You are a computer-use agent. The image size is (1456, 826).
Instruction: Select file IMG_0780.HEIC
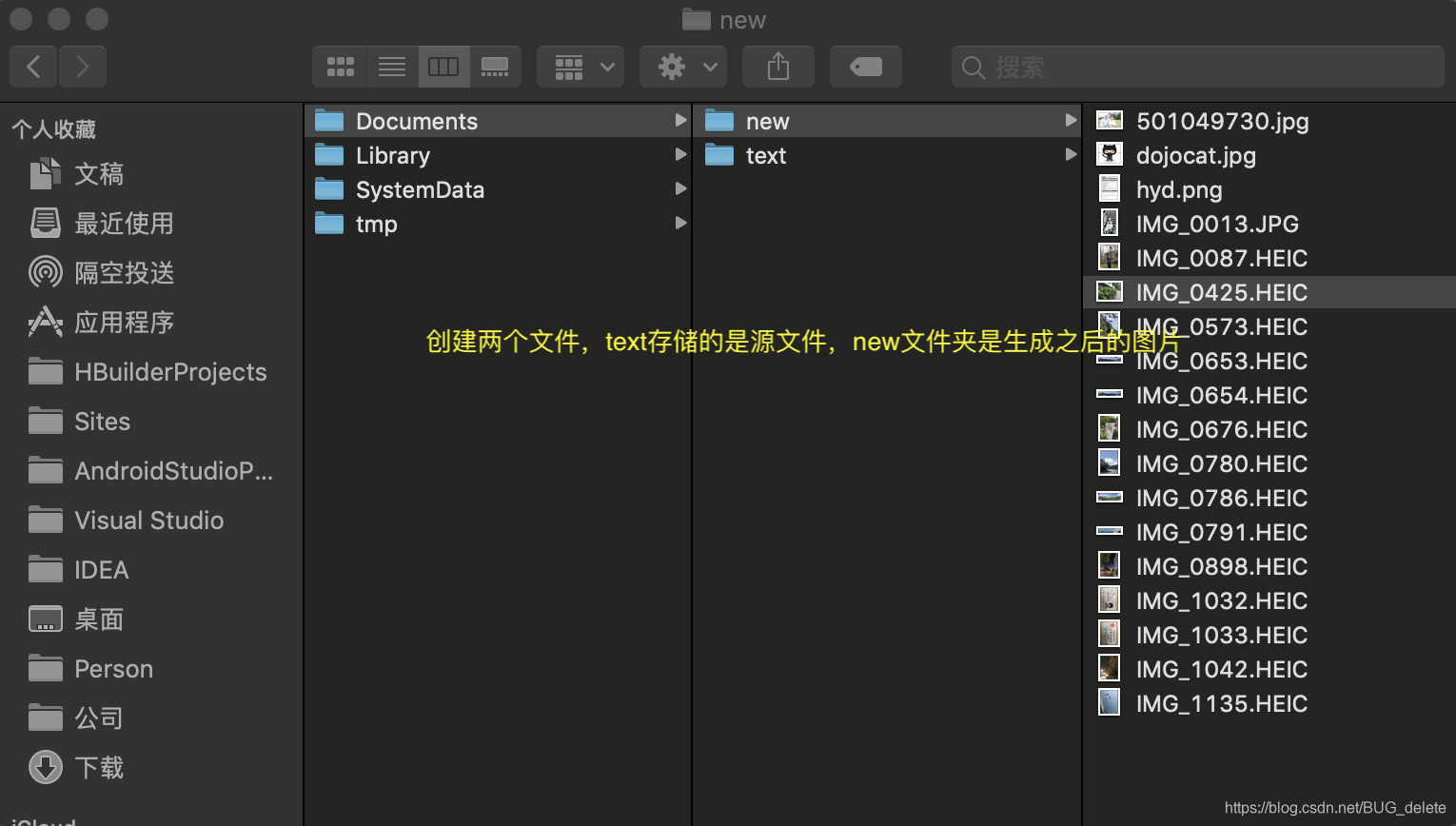coord(1269,463)
